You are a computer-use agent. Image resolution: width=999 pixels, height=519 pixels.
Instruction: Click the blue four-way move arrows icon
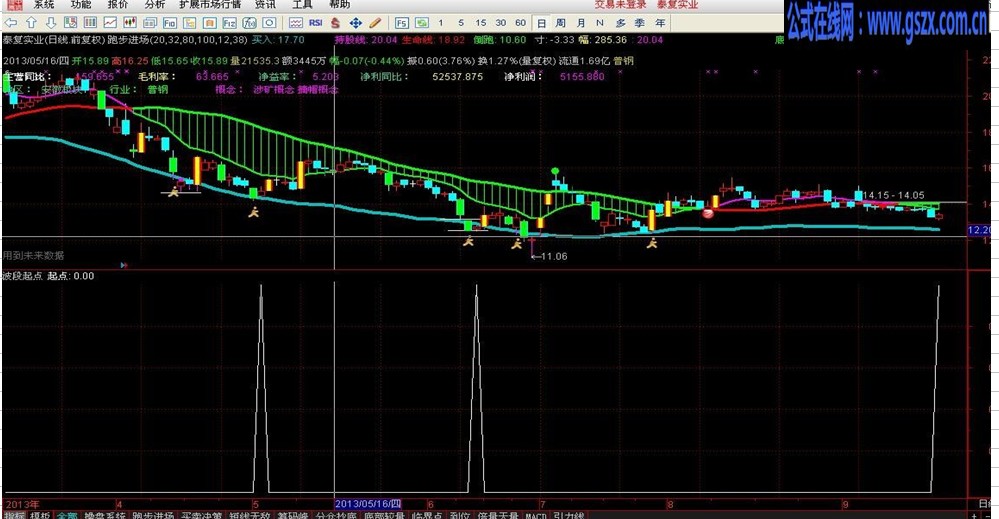(356, 23)
